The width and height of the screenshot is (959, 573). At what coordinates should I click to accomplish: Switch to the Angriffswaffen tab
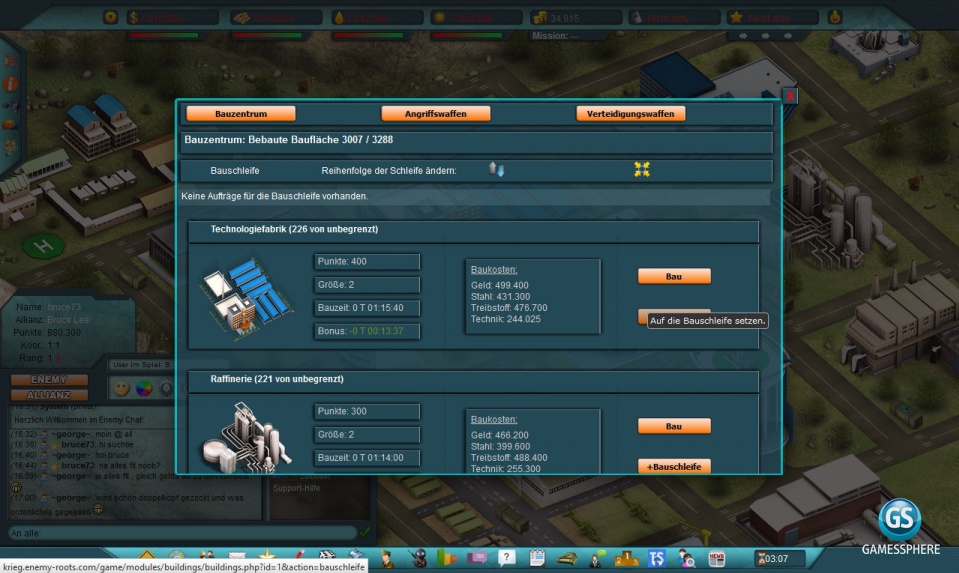click(x=435, y=114)
